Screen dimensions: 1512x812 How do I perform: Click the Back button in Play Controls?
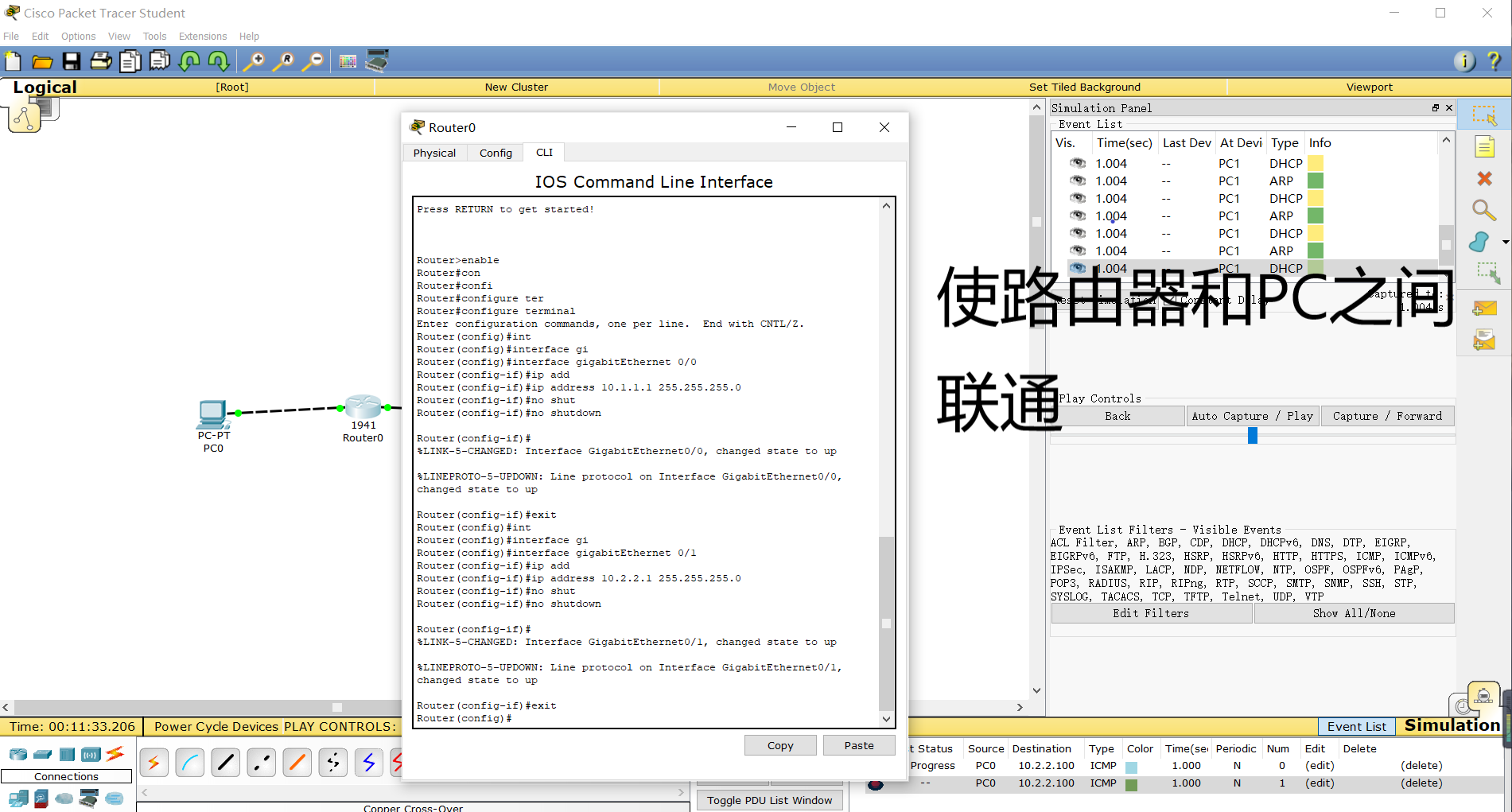pos(1117,416)
